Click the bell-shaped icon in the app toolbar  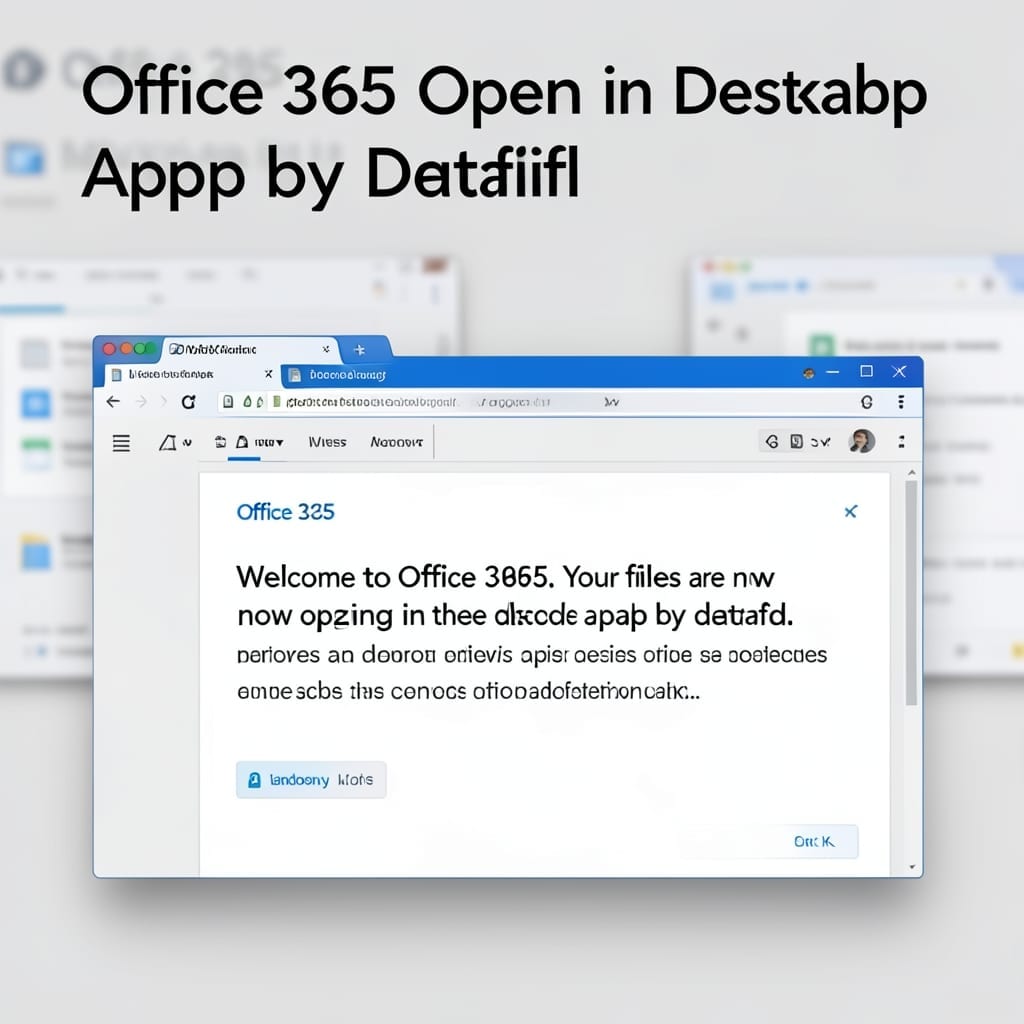click(242, 442)
